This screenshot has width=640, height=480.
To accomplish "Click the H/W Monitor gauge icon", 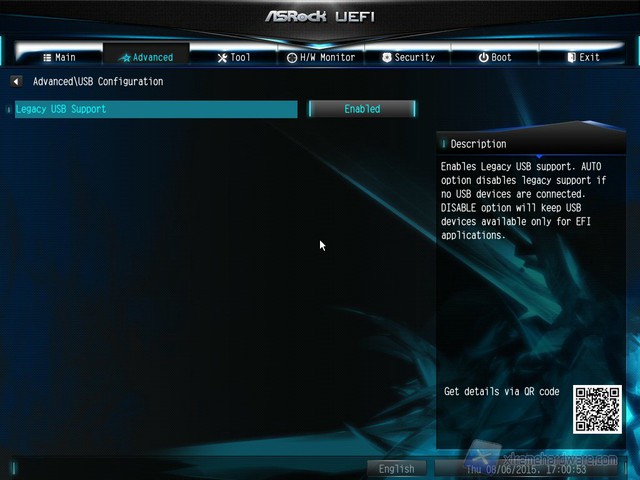I will click(x=291, y=58).
